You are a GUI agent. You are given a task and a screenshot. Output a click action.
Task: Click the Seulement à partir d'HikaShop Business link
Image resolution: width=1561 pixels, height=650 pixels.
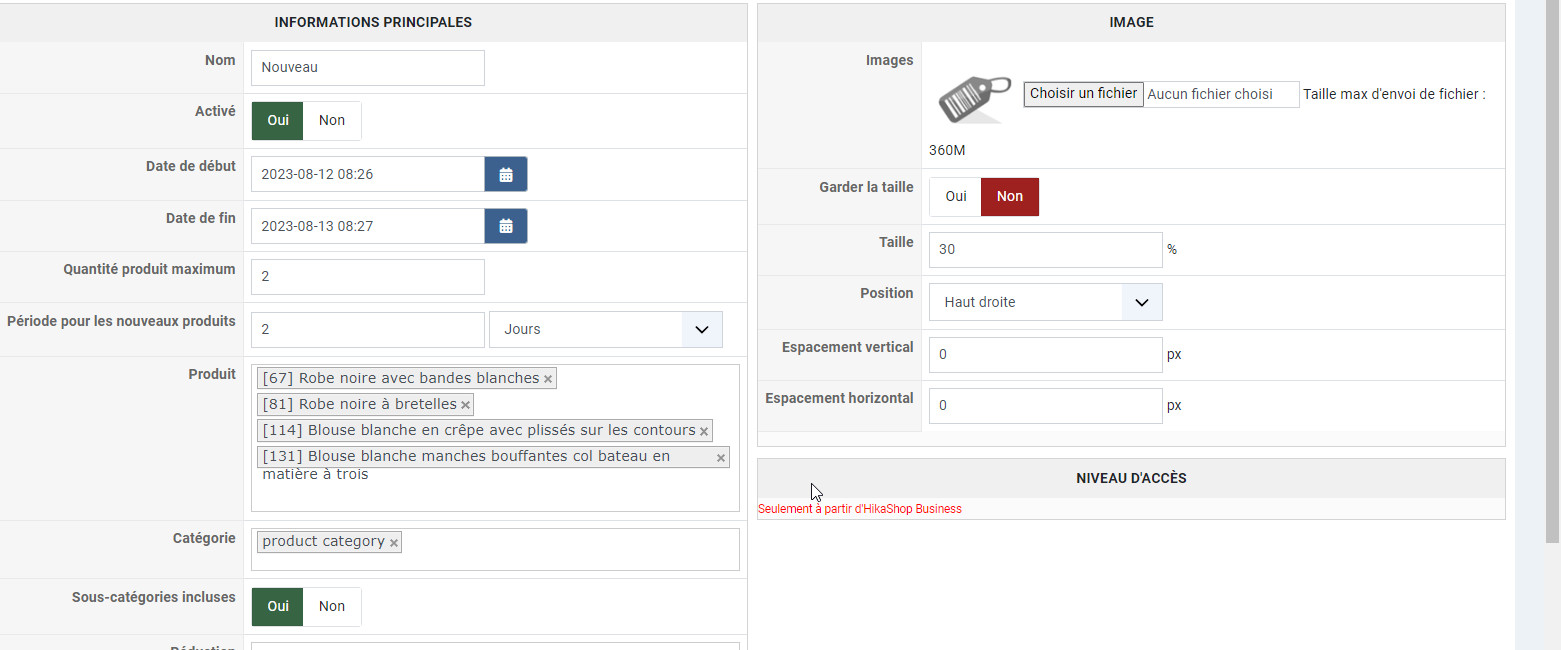pos(859,509)
